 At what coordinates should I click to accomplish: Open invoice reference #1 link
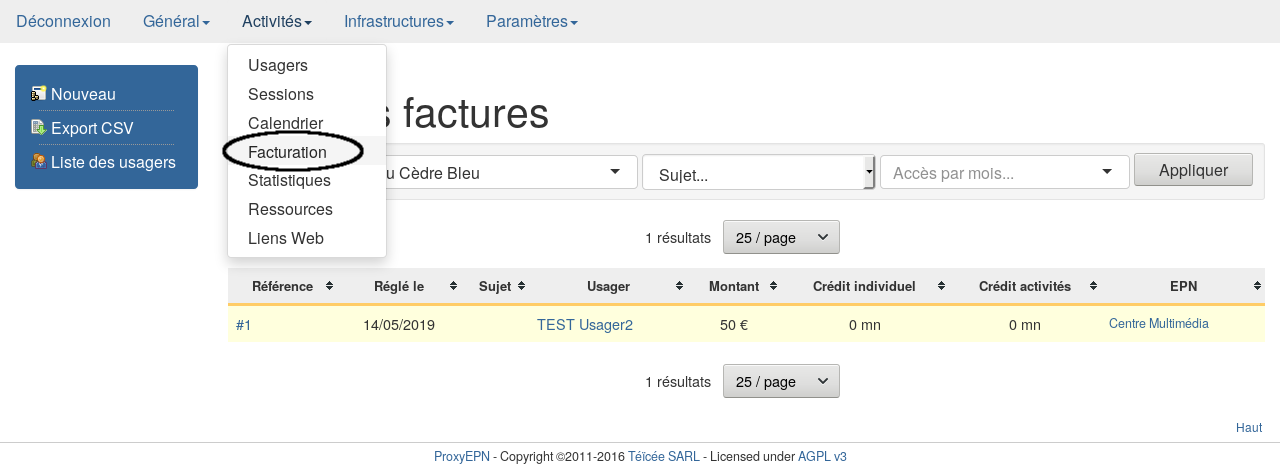click(243, 325)
